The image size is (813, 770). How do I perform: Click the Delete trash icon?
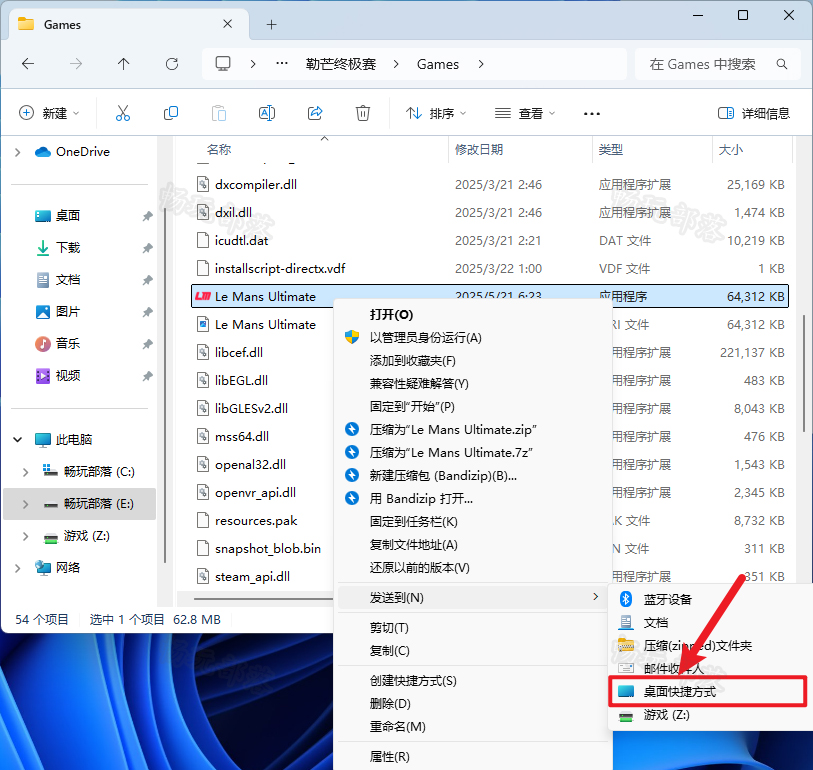(362, 113)
